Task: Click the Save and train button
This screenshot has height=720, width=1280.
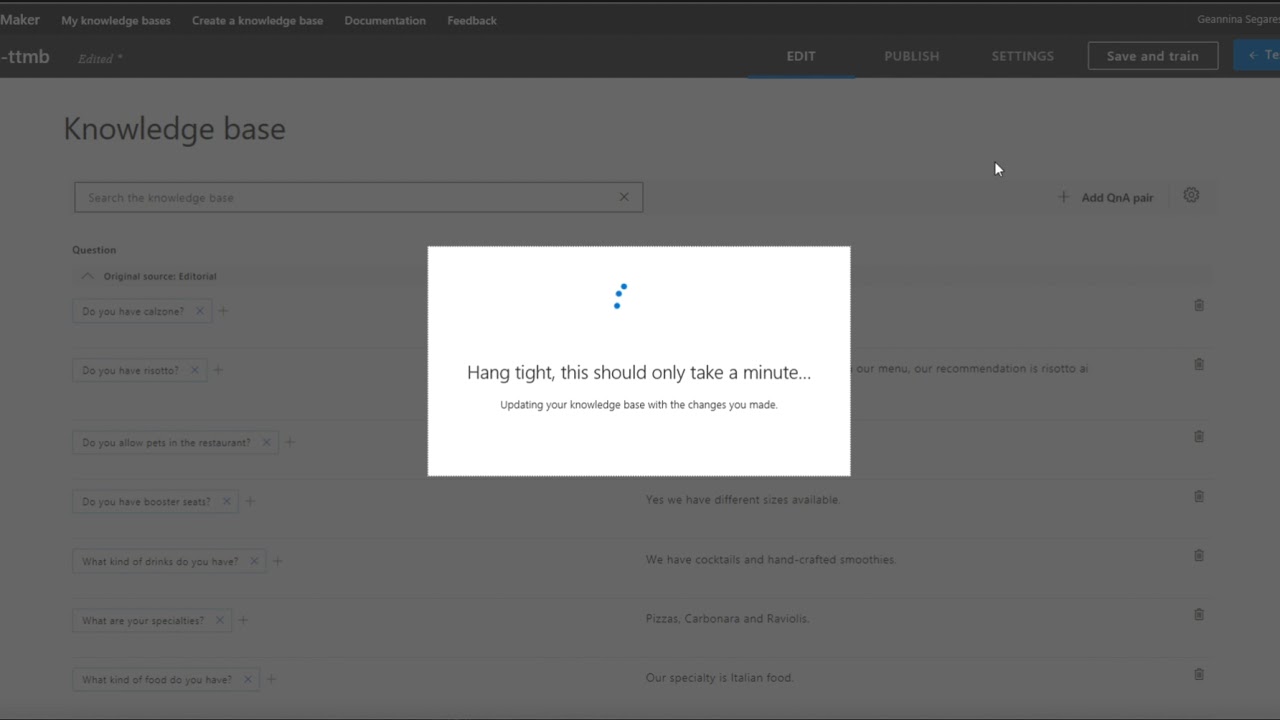Action: (x=1153, y=56)
